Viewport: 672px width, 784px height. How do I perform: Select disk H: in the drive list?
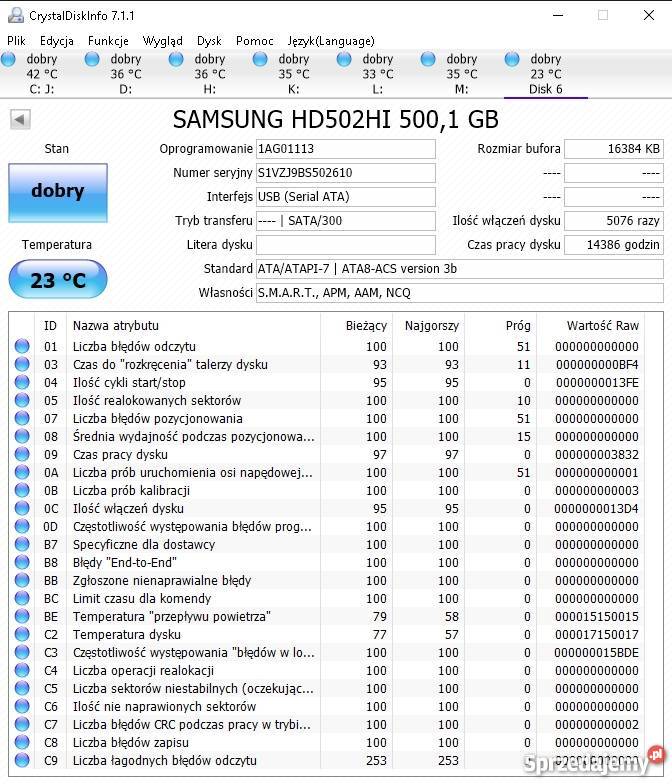(x=210, y=74)
